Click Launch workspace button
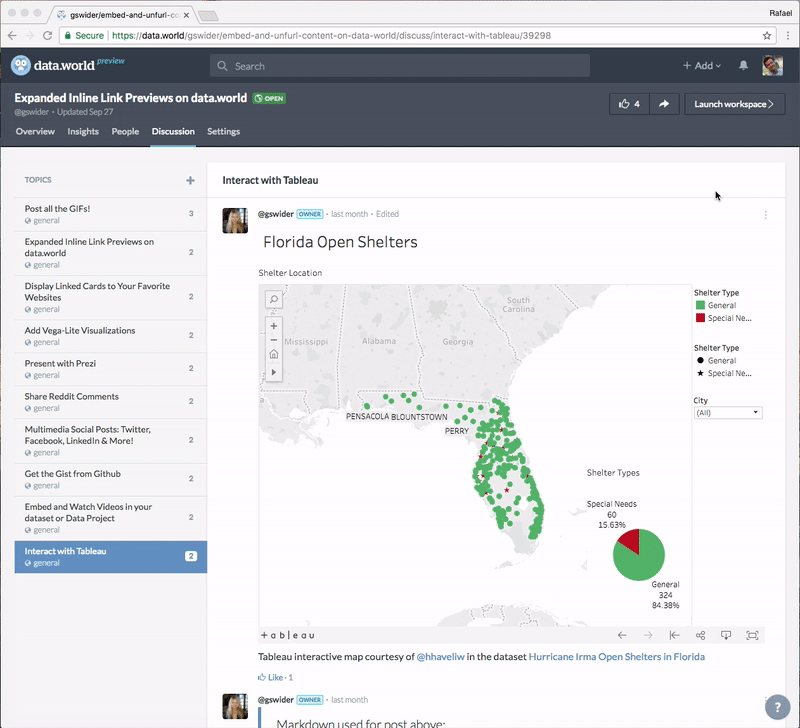Image resolution: width=800 pixels, height=728 pixels. [x=734, y=104]
